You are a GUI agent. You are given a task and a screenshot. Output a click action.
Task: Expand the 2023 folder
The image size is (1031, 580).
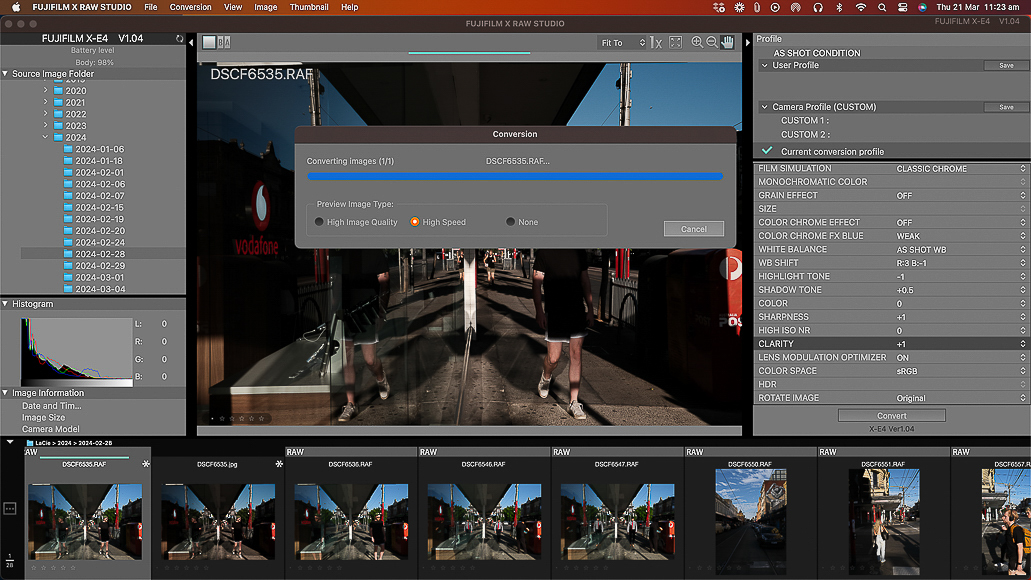(x=45, y=126)
